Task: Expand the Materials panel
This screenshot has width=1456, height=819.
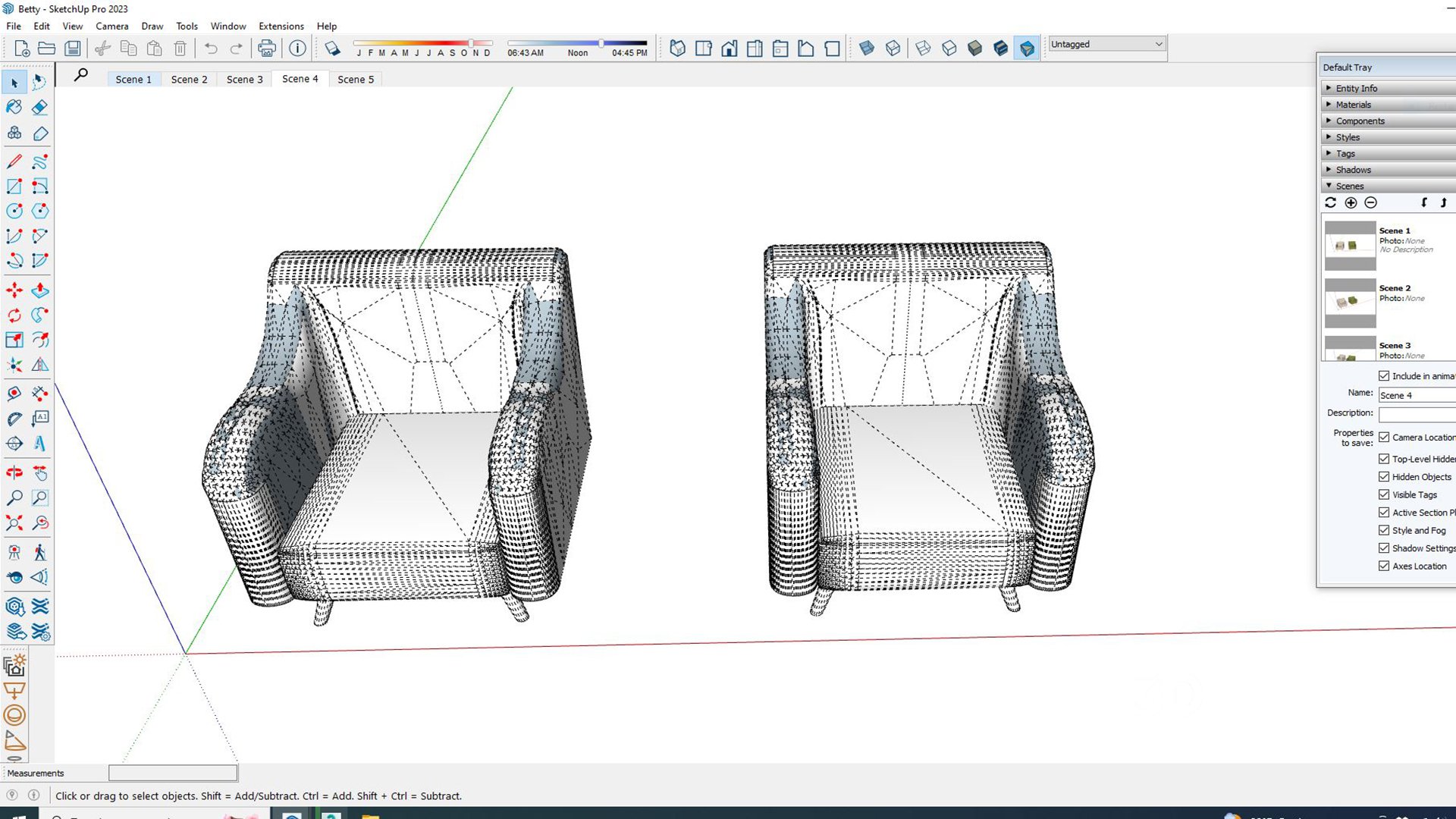Action: click(x=1353, y=105)
